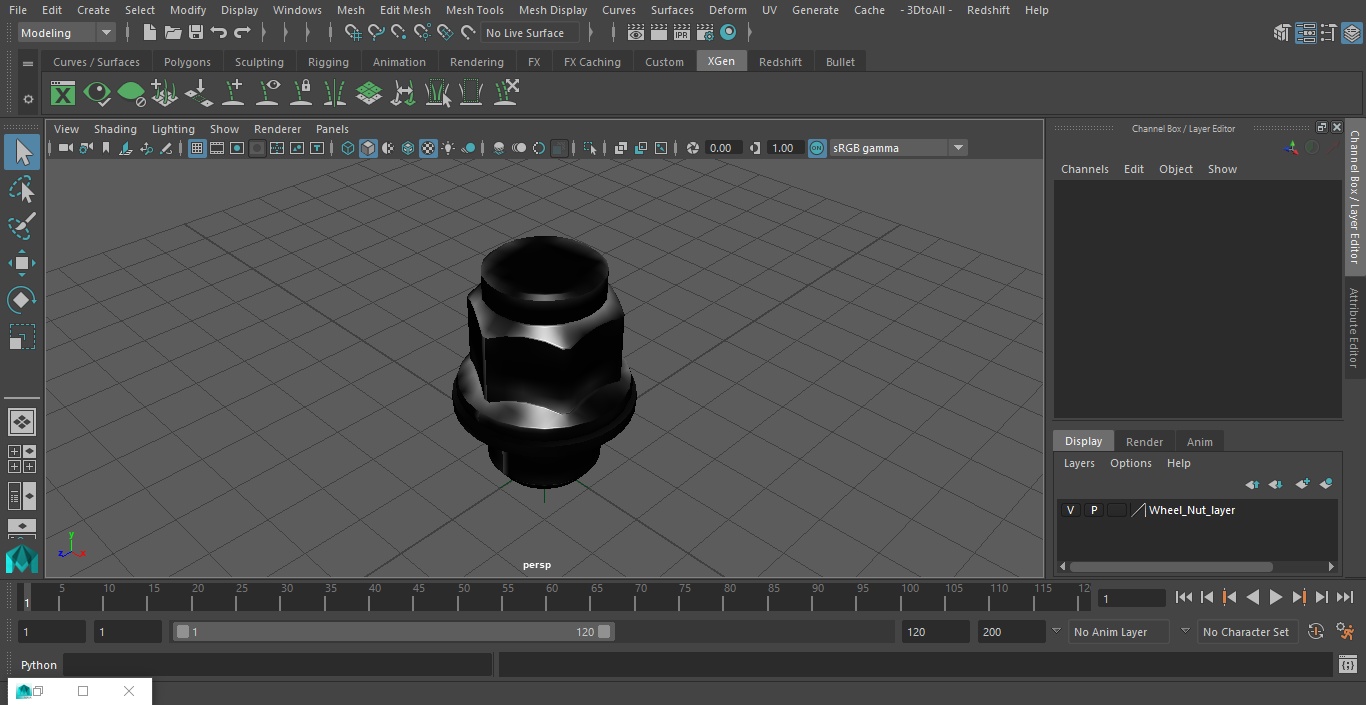1366x705 pixels.
Task: Play the animation backward
Action: click(x=1252, y=597)
